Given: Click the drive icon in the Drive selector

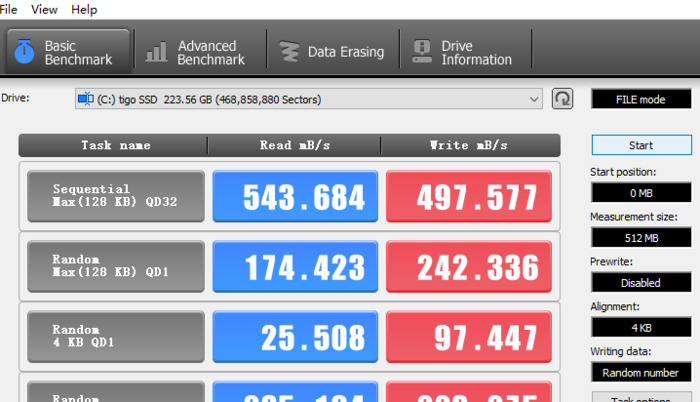Looking at the screenshot, I should click(86, 98).
